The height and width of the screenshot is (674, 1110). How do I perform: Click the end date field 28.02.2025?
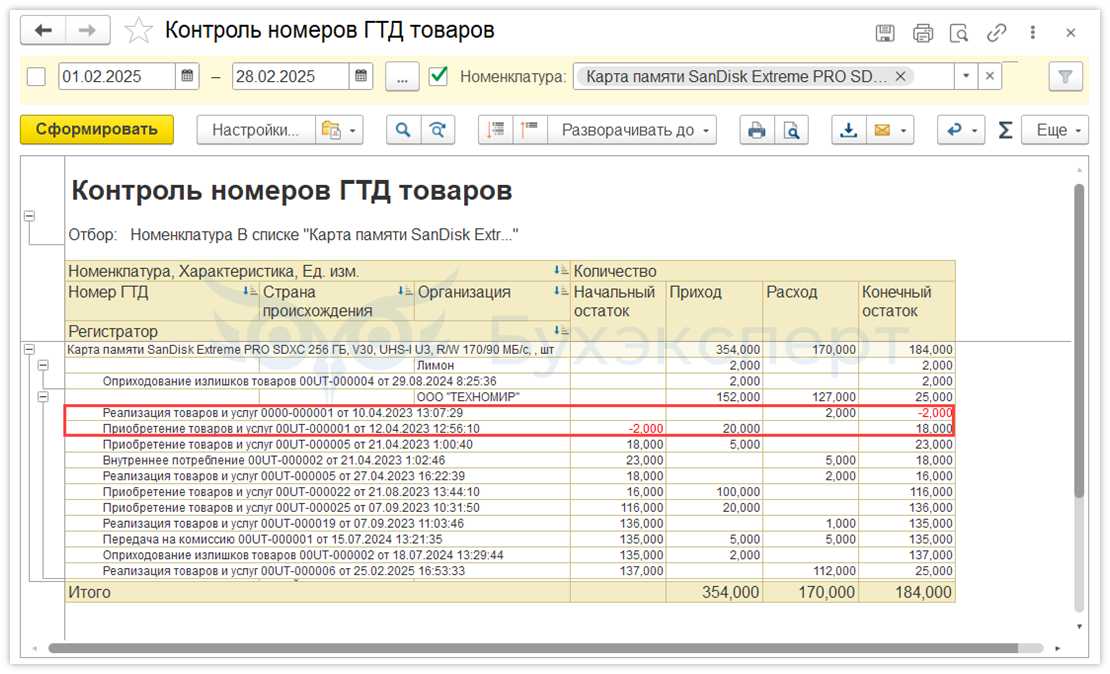click(x=290, y=77)
